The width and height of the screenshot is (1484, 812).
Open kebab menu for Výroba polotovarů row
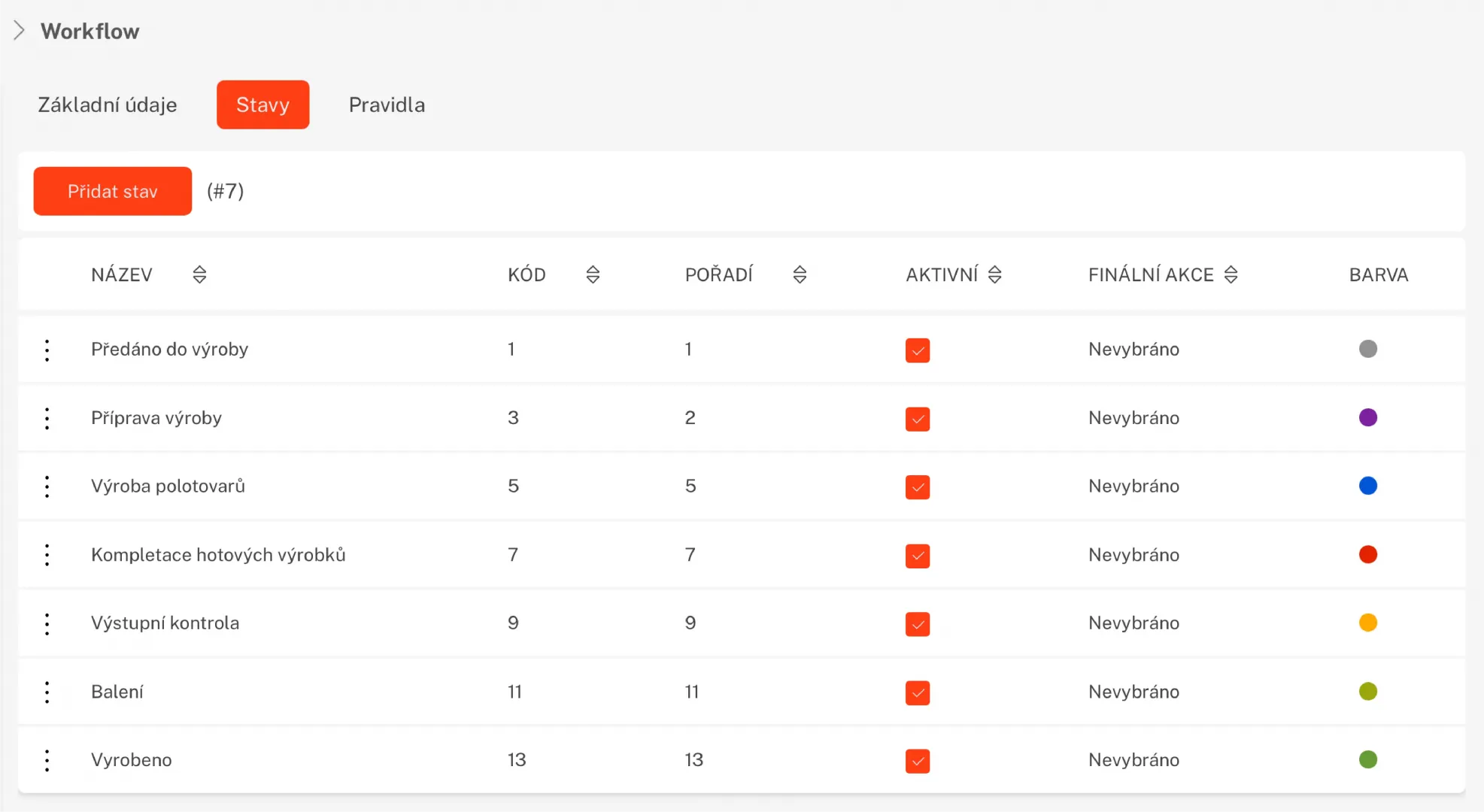click(47, 486)
